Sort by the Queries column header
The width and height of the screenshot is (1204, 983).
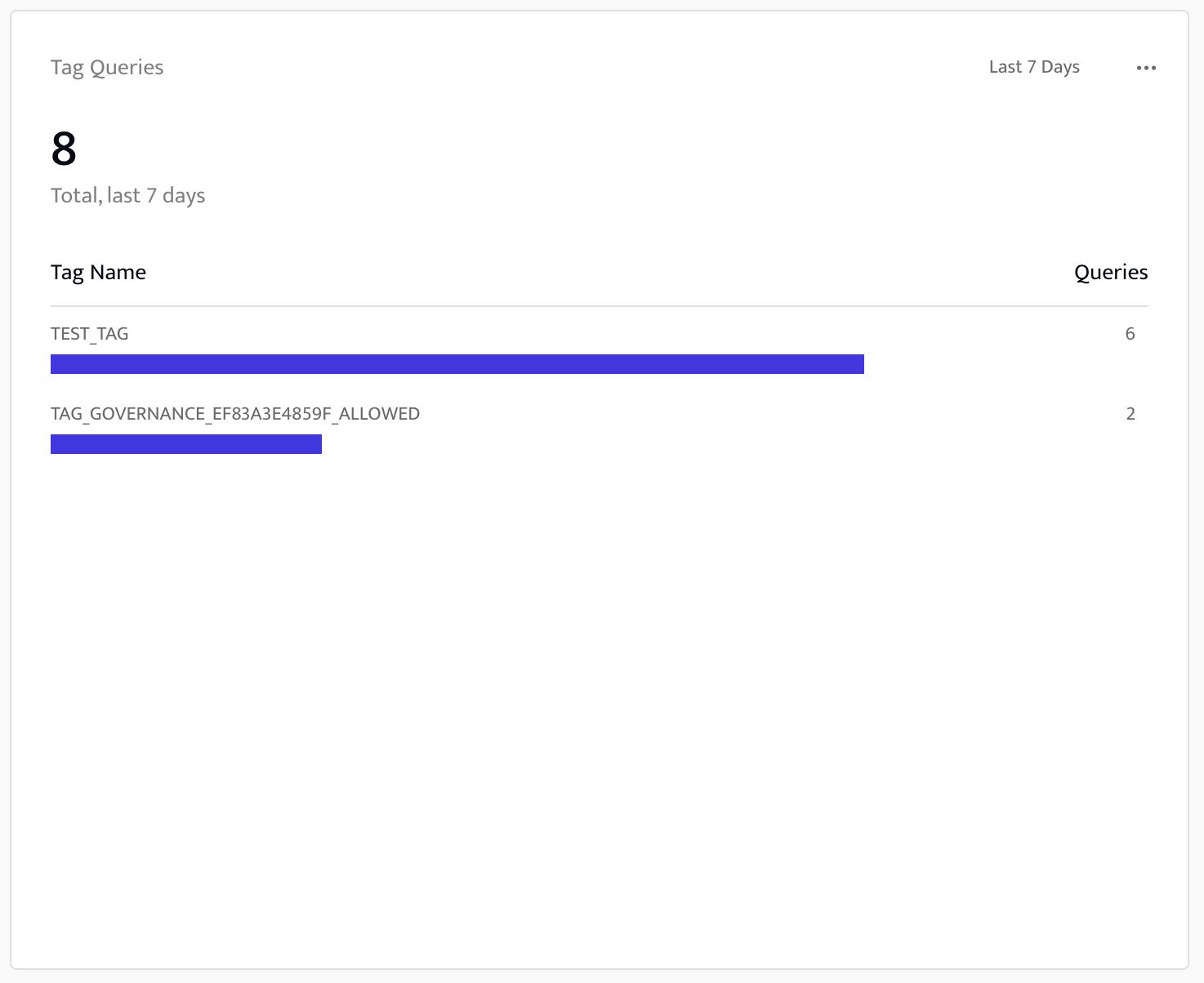(1110, 272)
